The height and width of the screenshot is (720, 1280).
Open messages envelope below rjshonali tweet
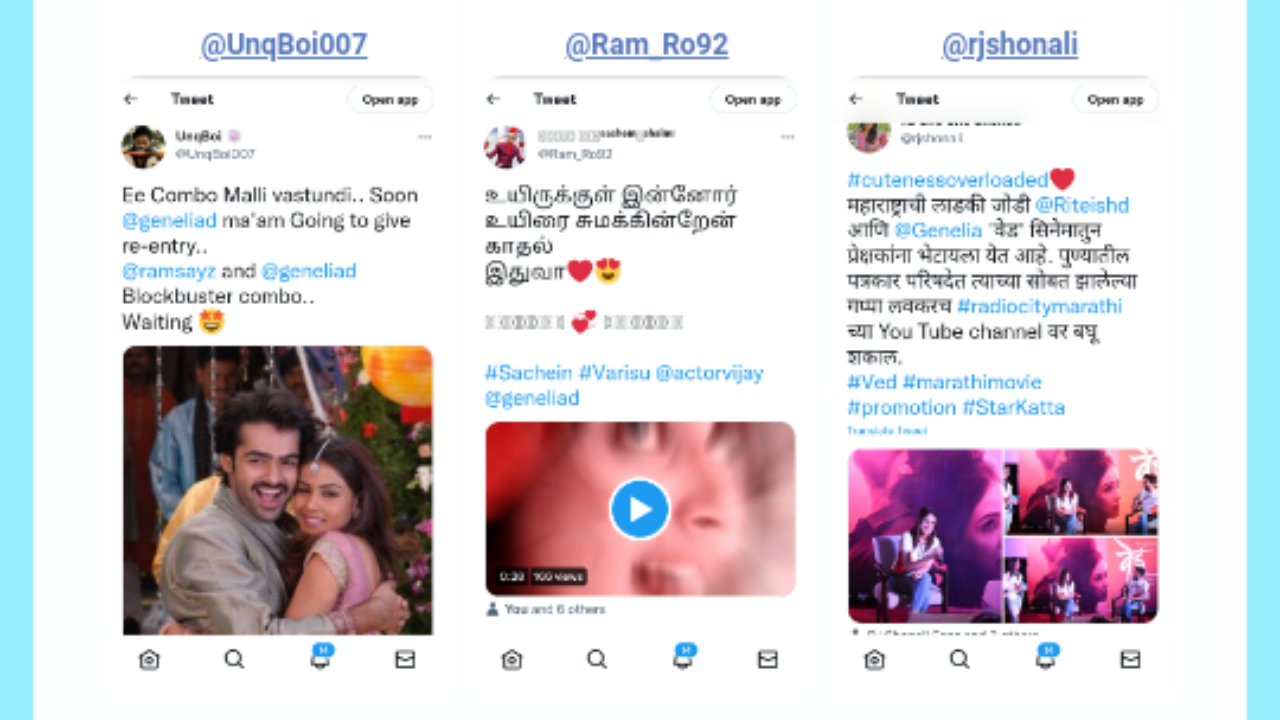pyautogui.click(x=1130, y=659)
